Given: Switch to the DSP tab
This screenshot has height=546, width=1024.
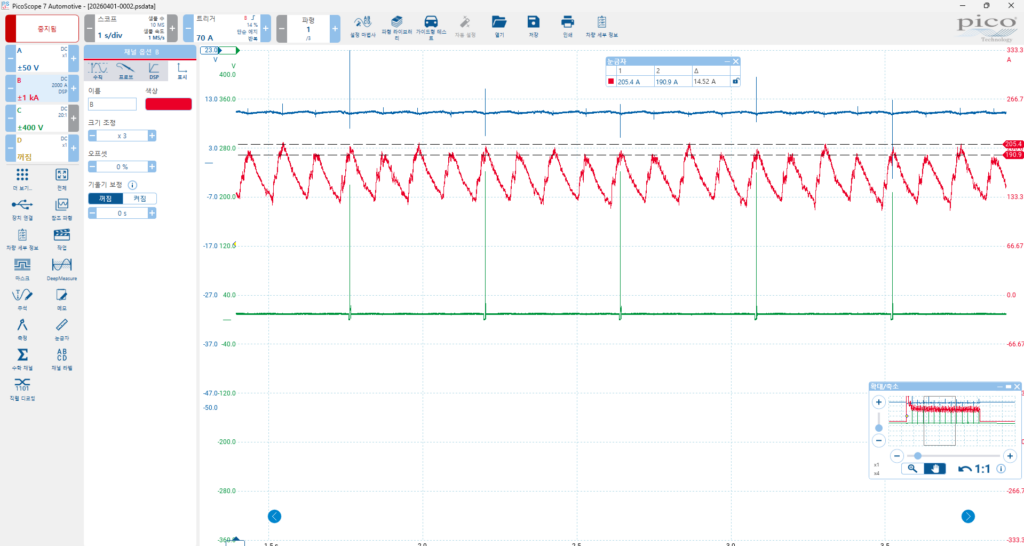Looking at the screenshot, I should (x=154, y=69).
